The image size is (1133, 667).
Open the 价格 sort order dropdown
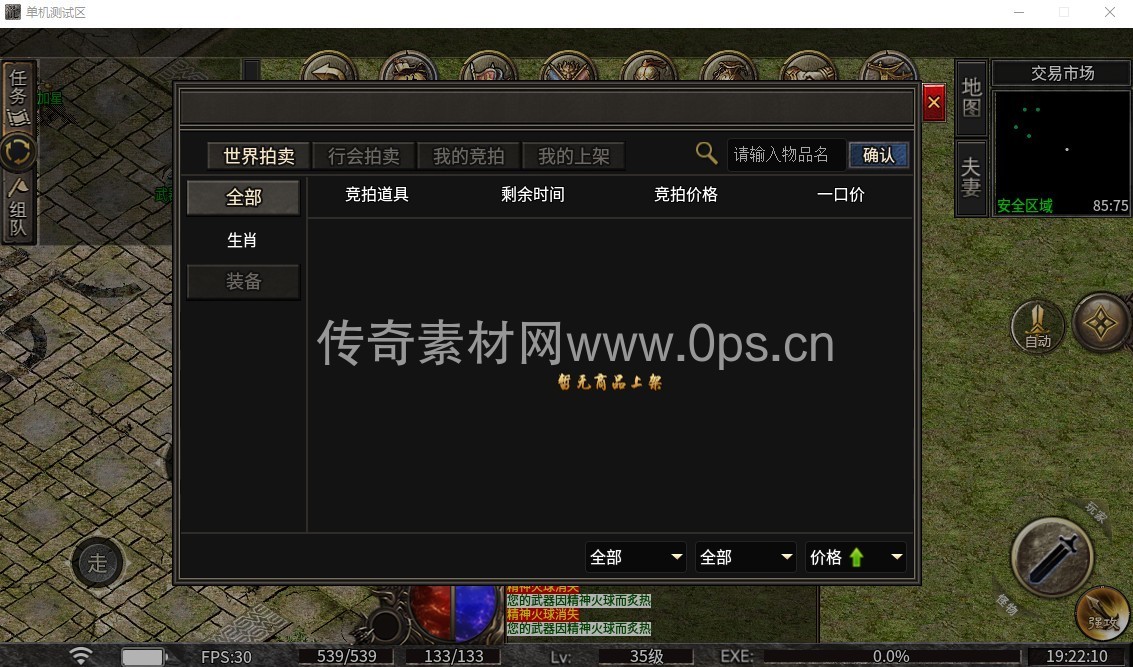856,557
